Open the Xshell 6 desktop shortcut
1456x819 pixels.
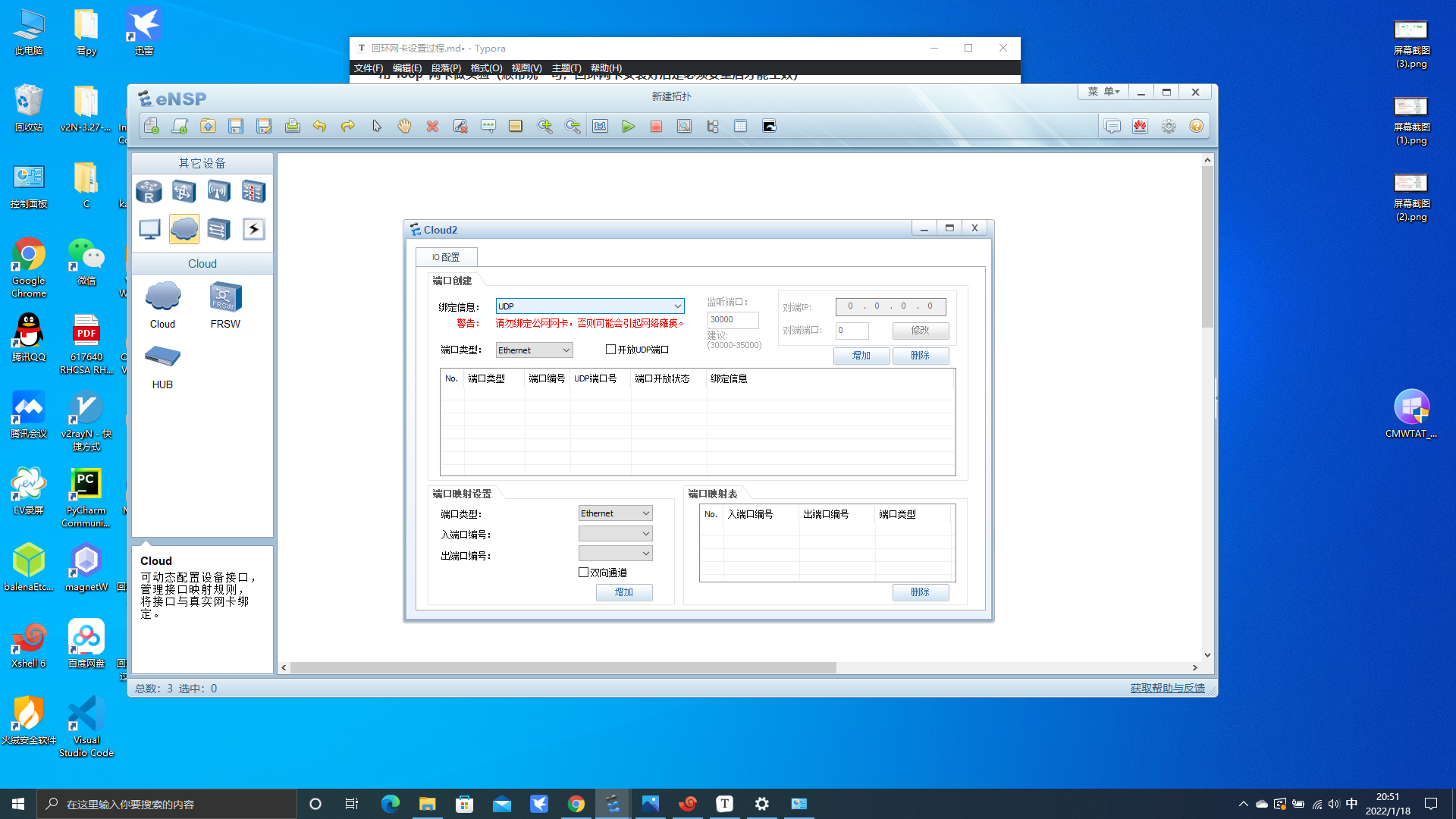29,645
